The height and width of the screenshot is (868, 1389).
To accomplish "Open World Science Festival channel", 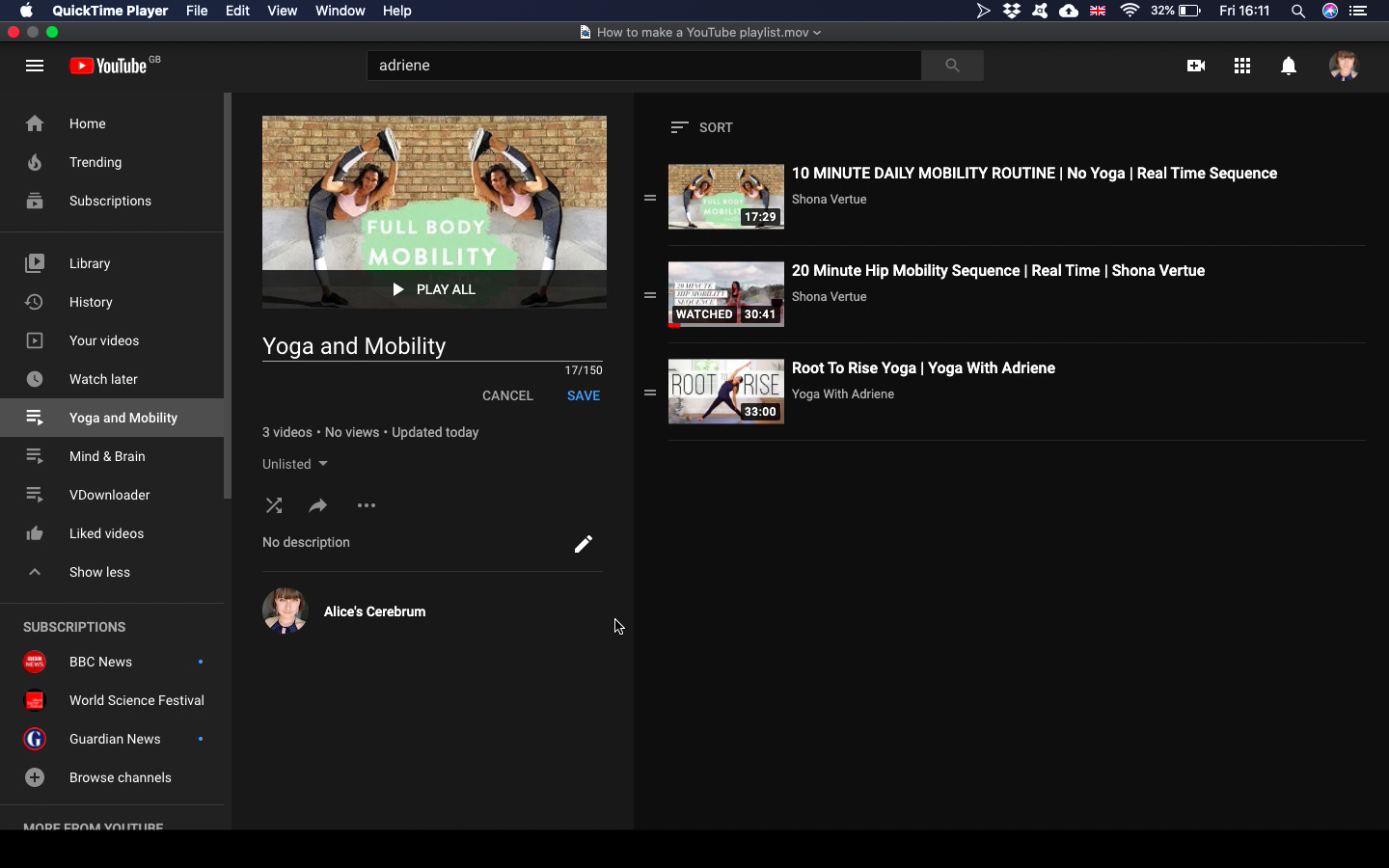I will (112, 700).
